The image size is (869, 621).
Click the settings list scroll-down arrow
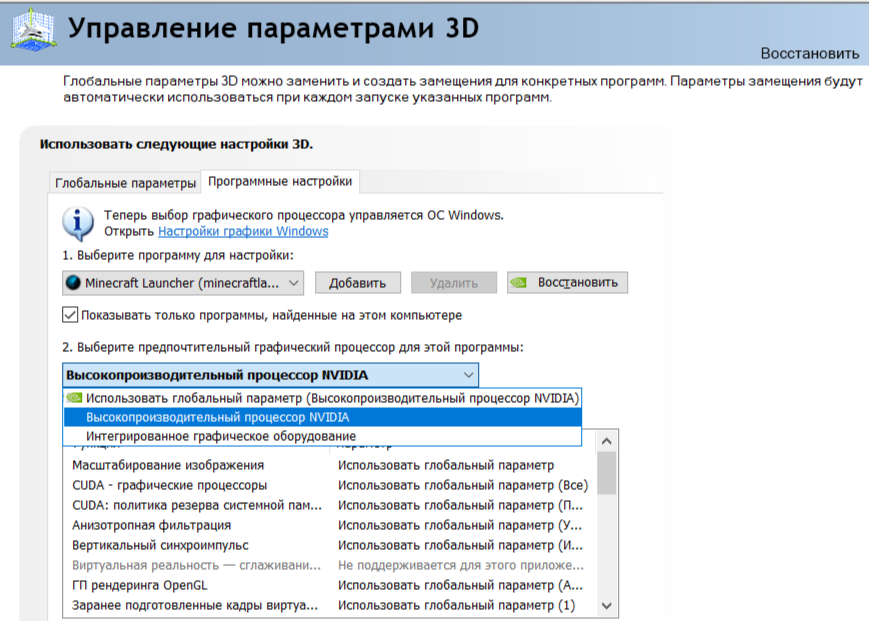click(x=607, y=605)
